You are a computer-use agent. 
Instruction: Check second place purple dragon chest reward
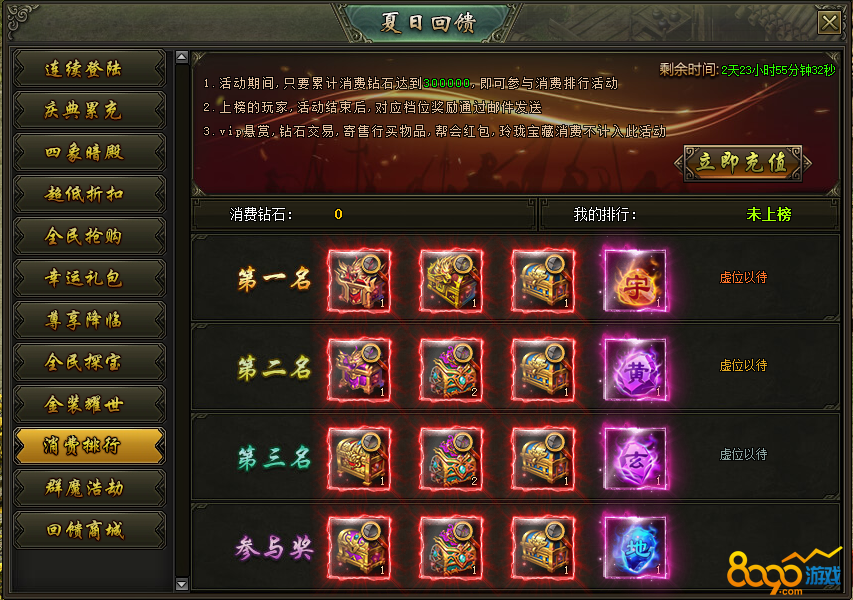(x=359, y=370)
